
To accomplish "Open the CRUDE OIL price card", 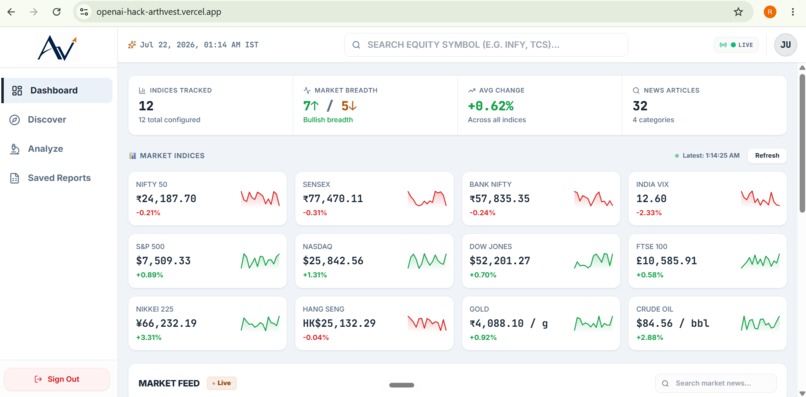I will 708,324.
